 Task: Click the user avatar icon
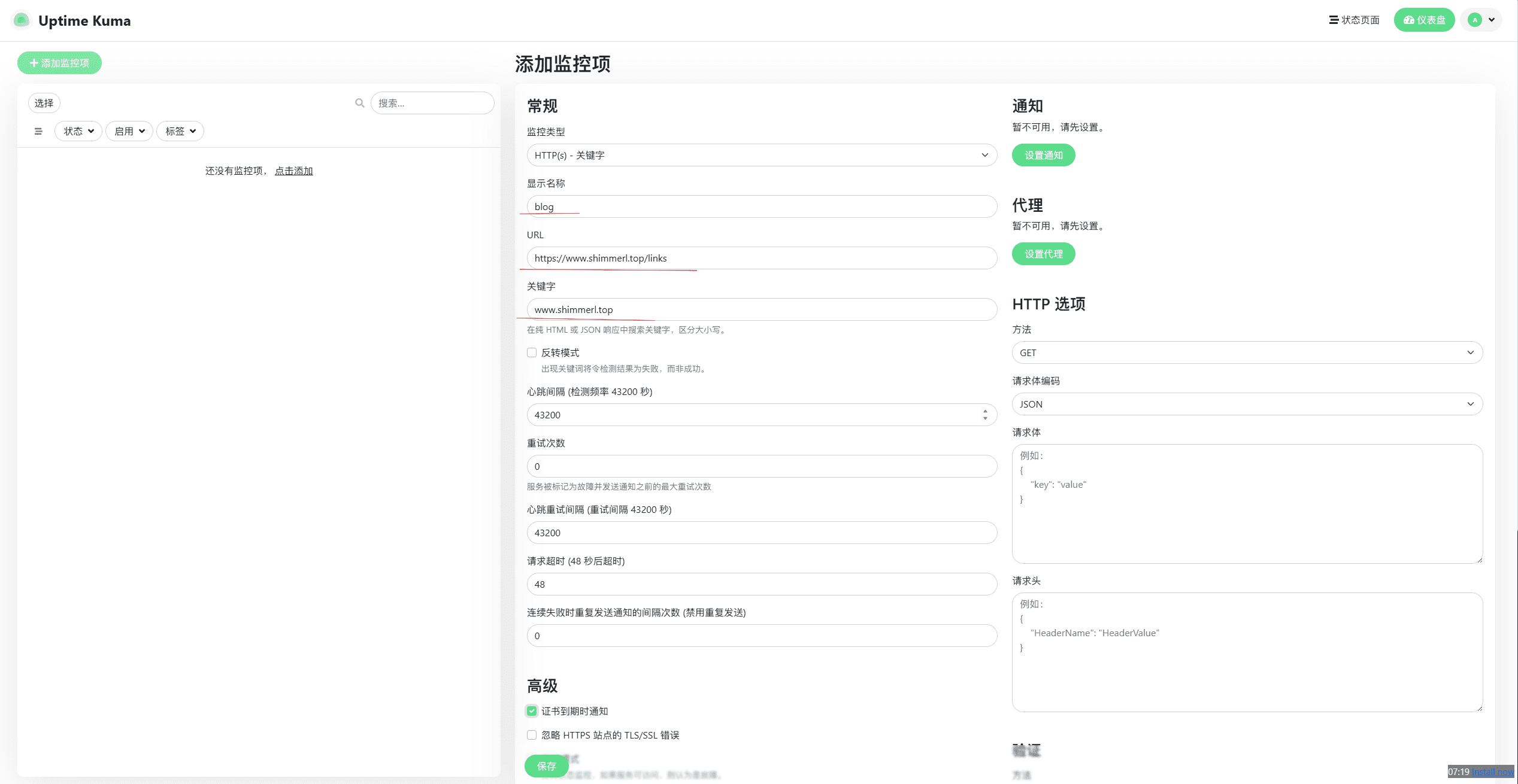pos(1475,20)
